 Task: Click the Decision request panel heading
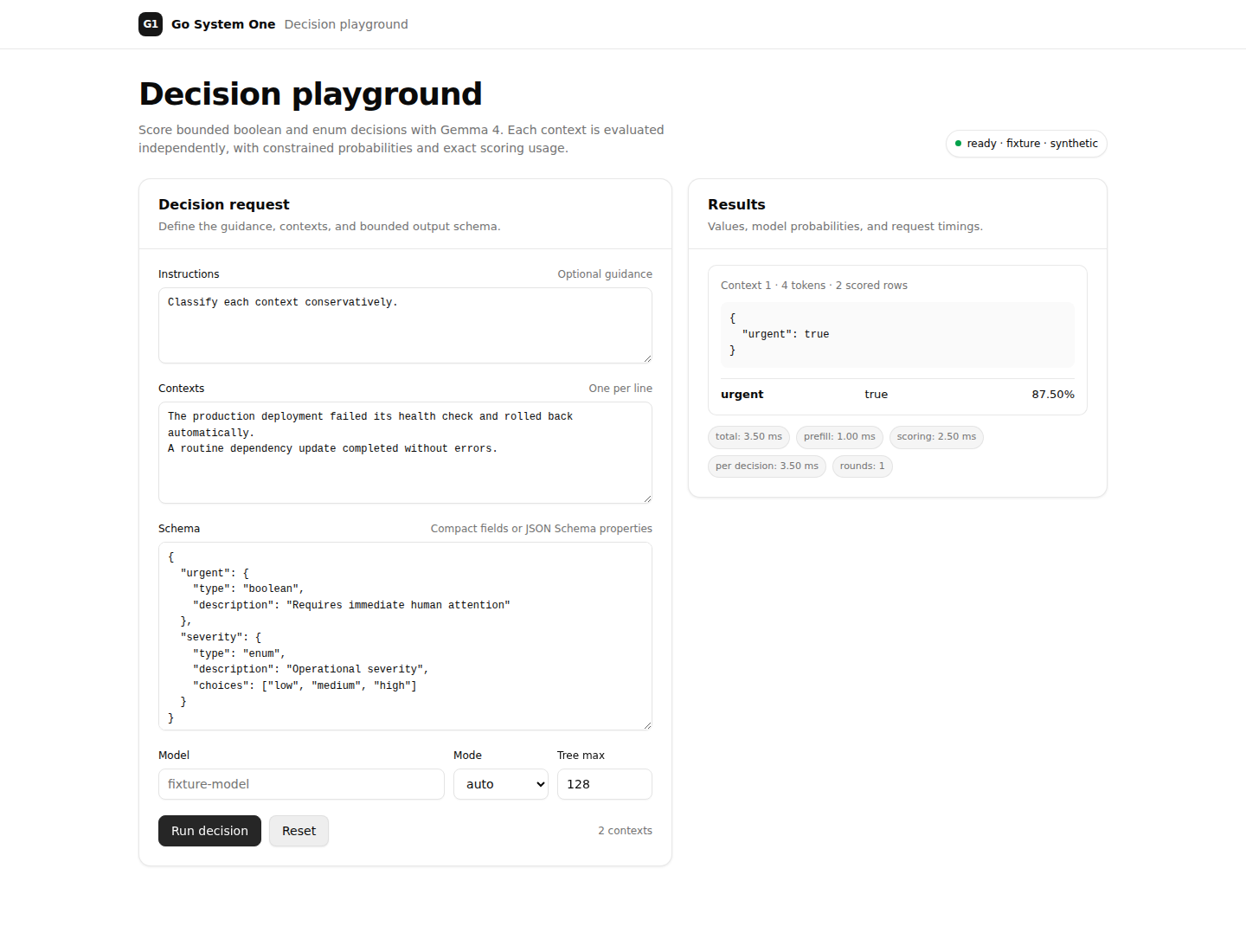click(224, 204)
